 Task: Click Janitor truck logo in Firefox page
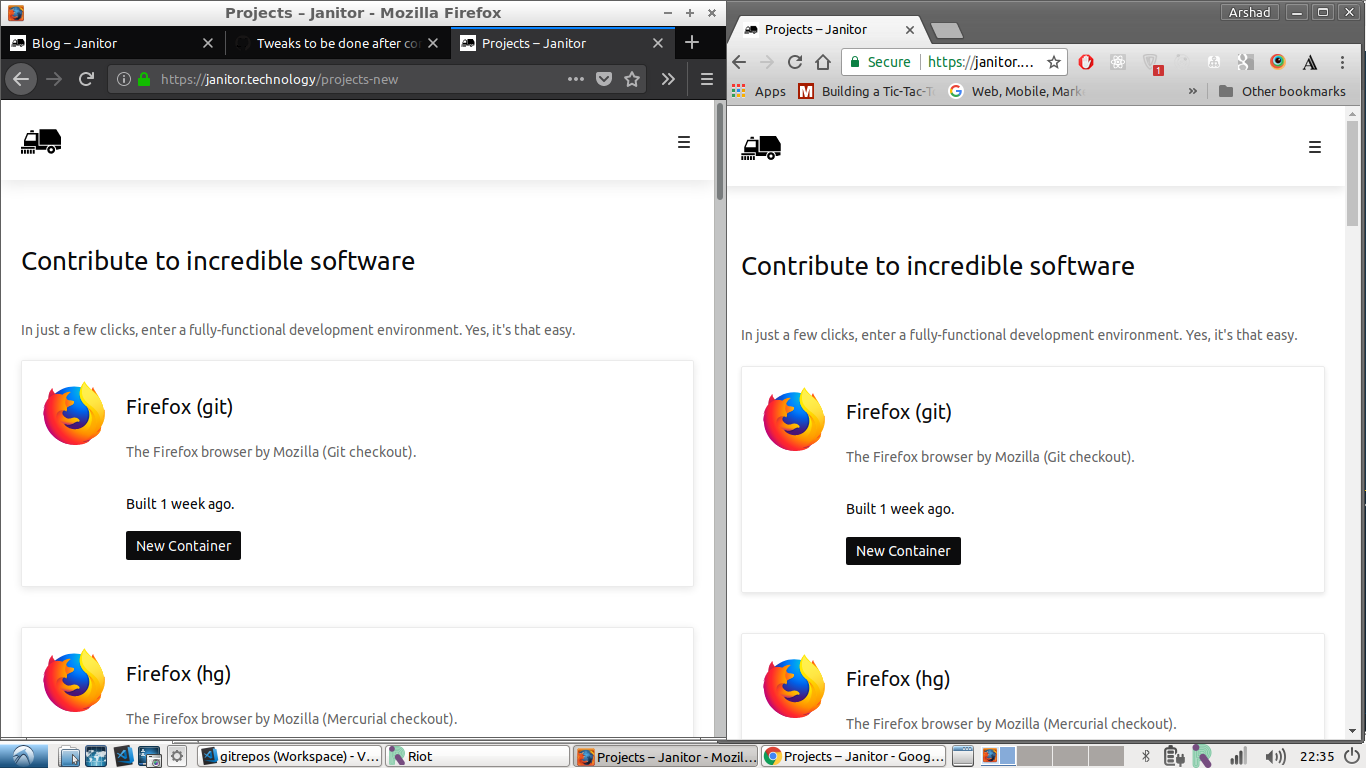coord(41,142)
